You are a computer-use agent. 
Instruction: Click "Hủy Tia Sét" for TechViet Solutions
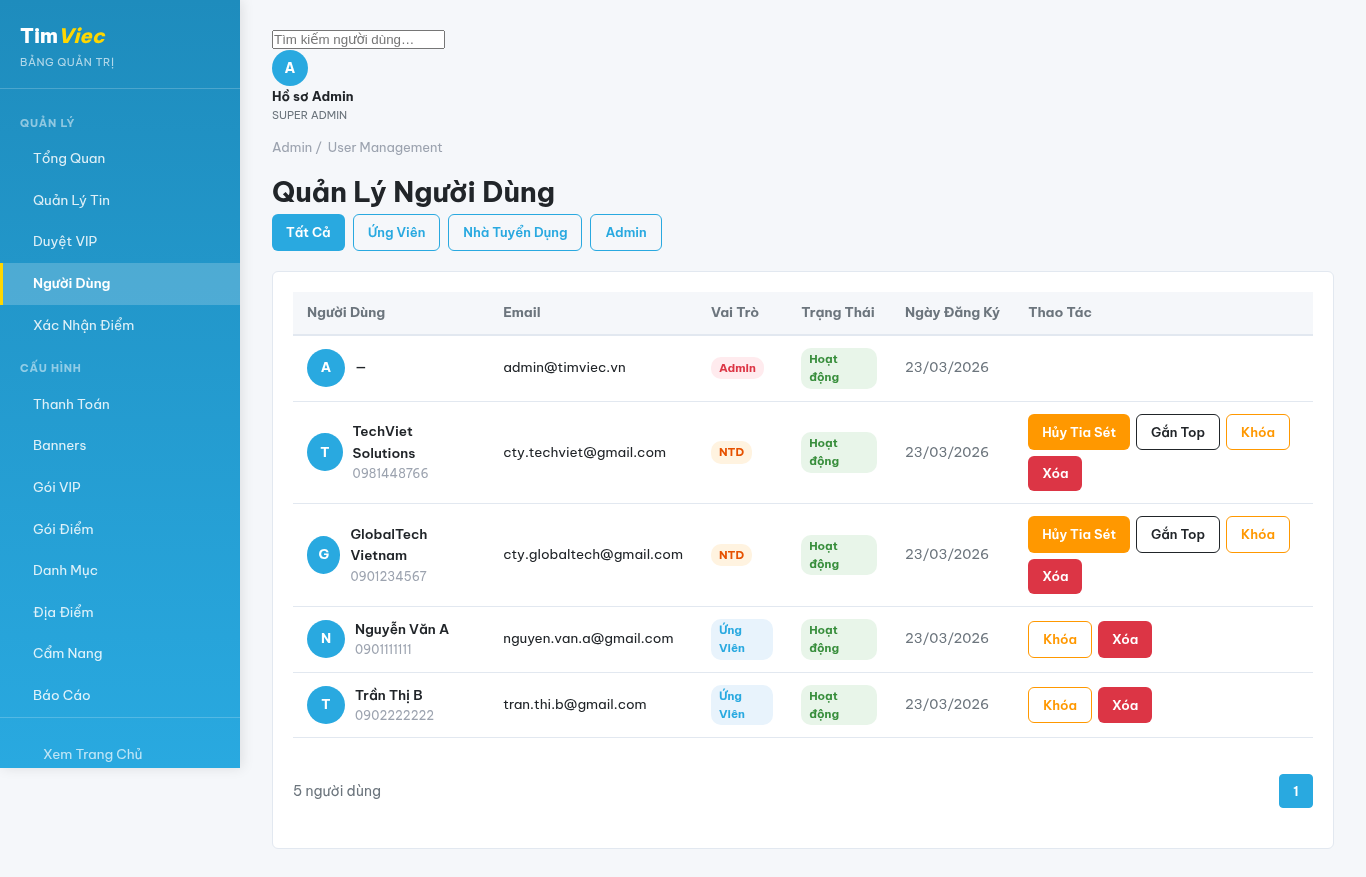pyautogui.click(x=1078, y=432)
